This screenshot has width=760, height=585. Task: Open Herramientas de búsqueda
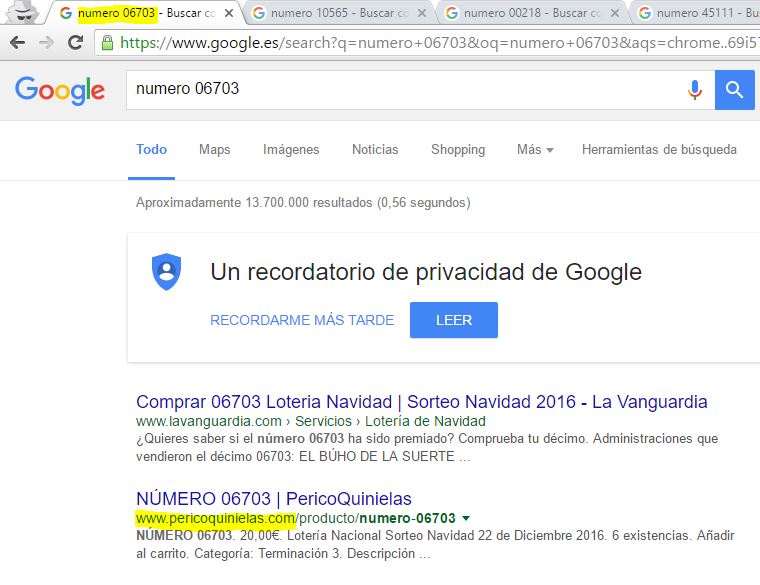click(x=659, y=150)
